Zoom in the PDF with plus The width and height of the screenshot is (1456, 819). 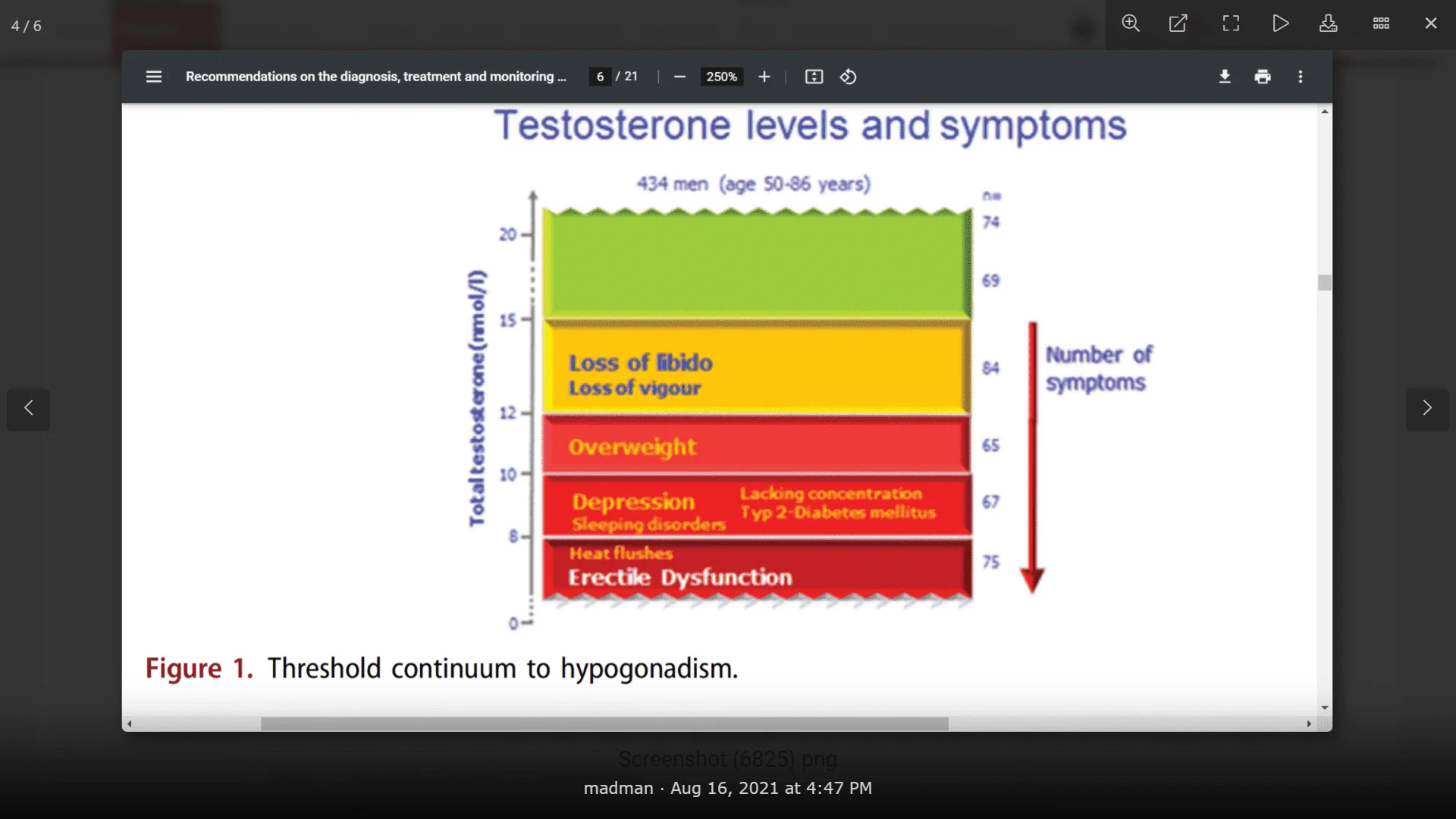pos(764,77)
